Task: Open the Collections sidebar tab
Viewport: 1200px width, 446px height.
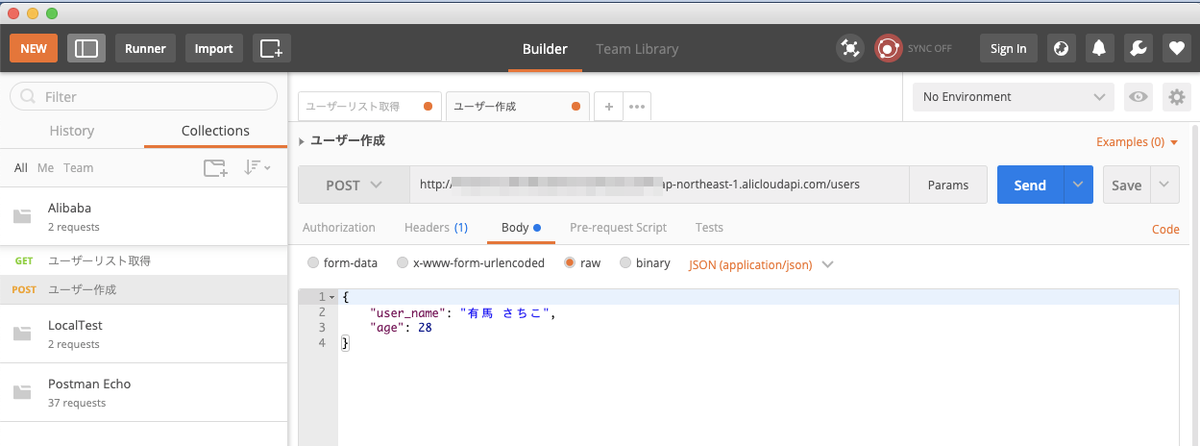Action: 215,131
